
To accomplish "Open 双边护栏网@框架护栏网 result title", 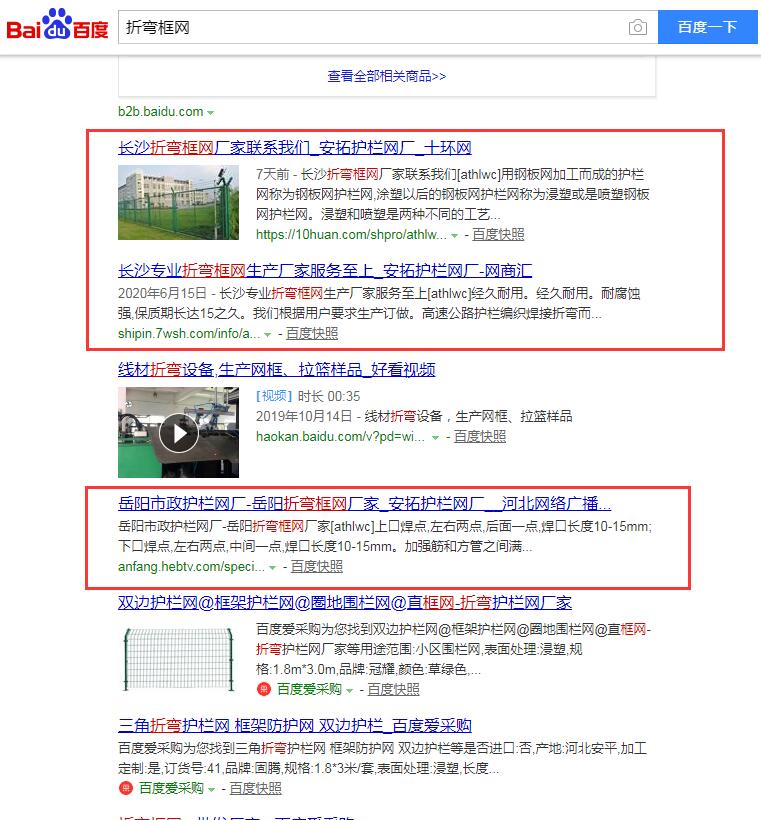I will coord(345,603).
